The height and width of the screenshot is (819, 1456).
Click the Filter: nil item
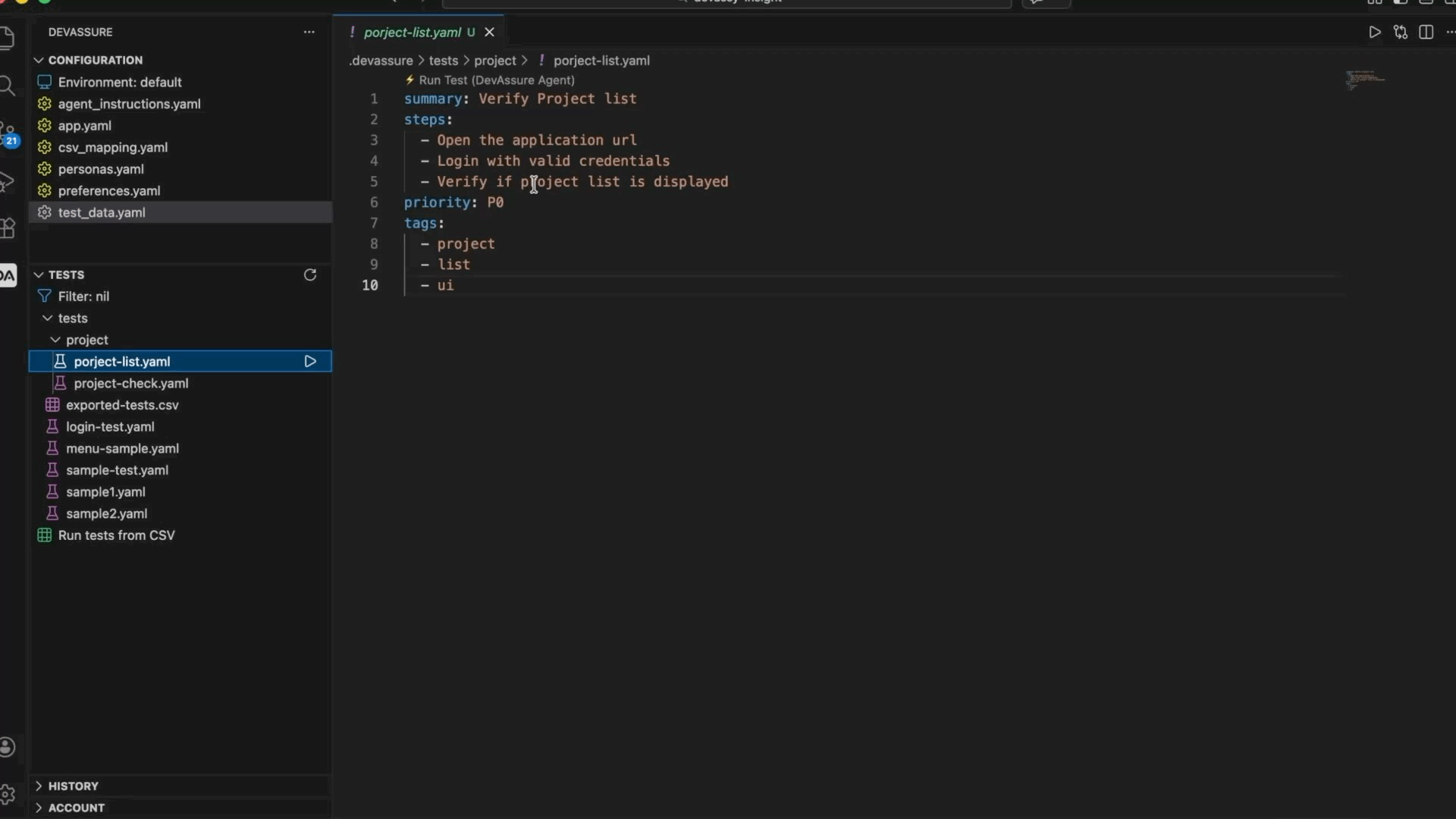tap(83, 297)
